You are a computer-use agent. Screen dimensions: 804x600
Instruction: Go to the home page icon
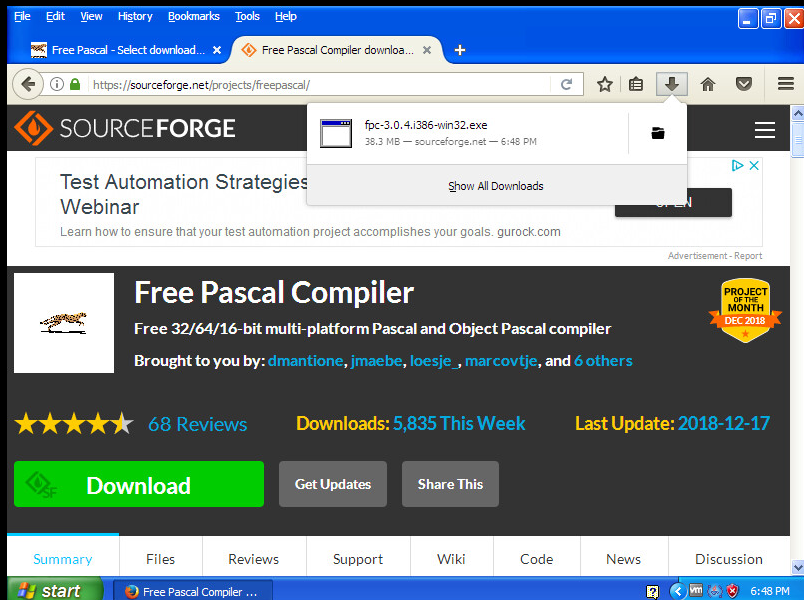[x=708, y=84]
